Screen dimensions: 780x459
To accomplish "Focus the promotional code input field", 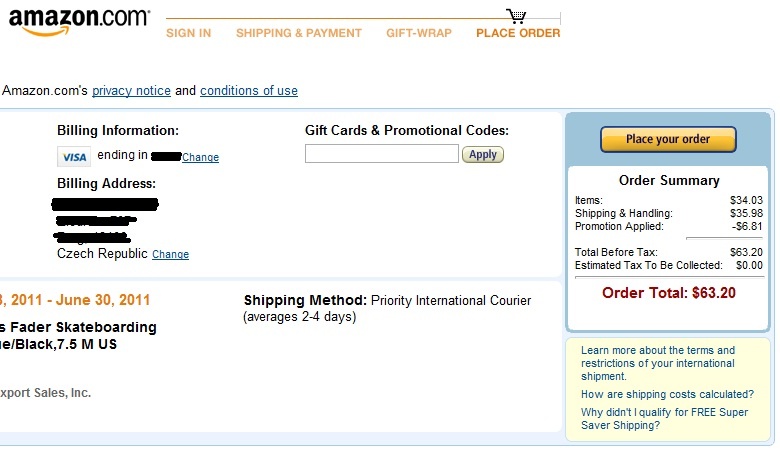I will click(x=381, y=154).
